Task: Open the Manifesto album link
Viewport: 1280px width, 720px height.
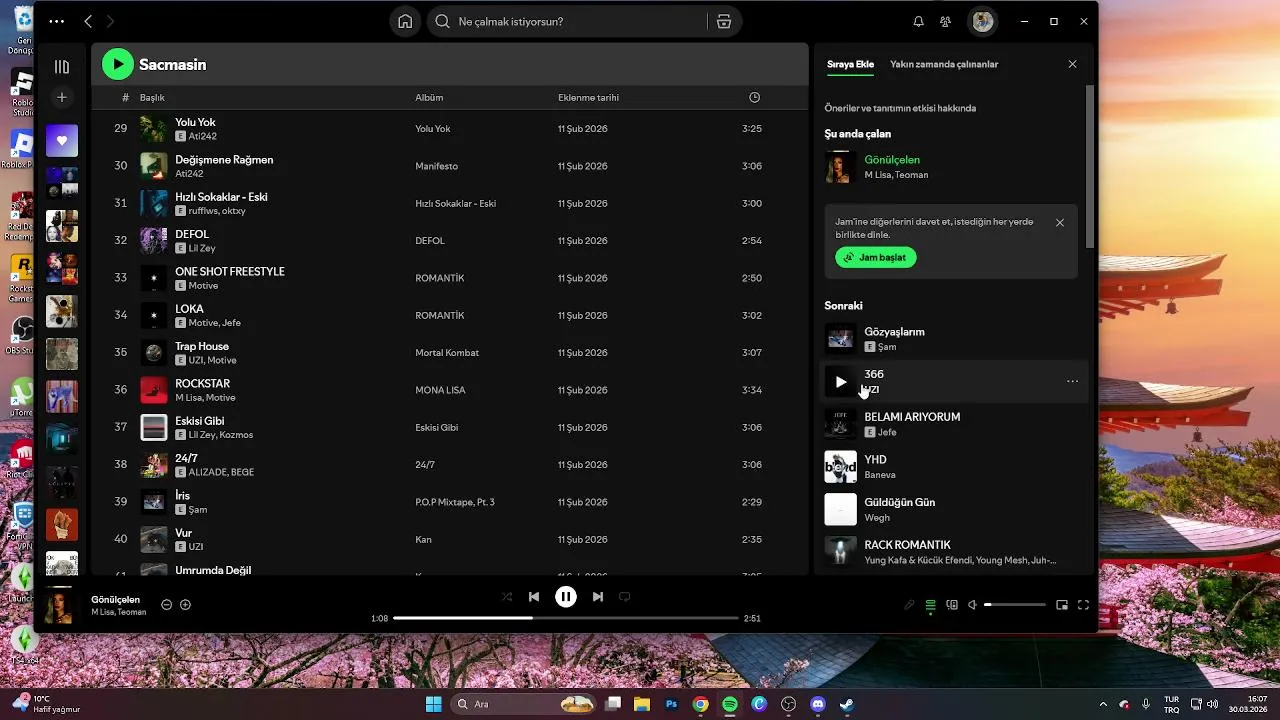Action: [436, 166]
